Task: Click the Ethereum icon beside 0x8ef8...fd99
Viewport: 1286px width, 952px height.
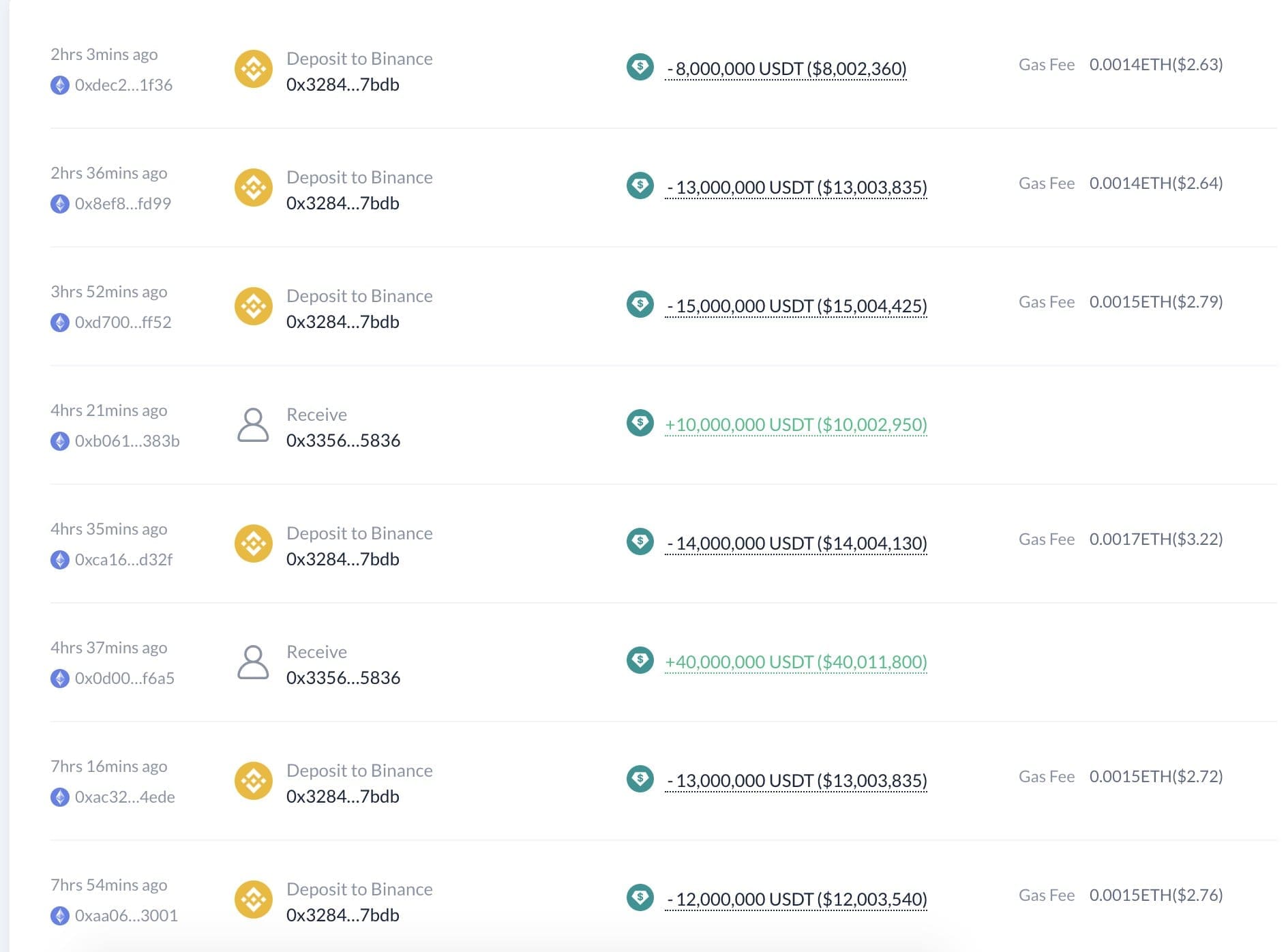Action: click(60, 204)
